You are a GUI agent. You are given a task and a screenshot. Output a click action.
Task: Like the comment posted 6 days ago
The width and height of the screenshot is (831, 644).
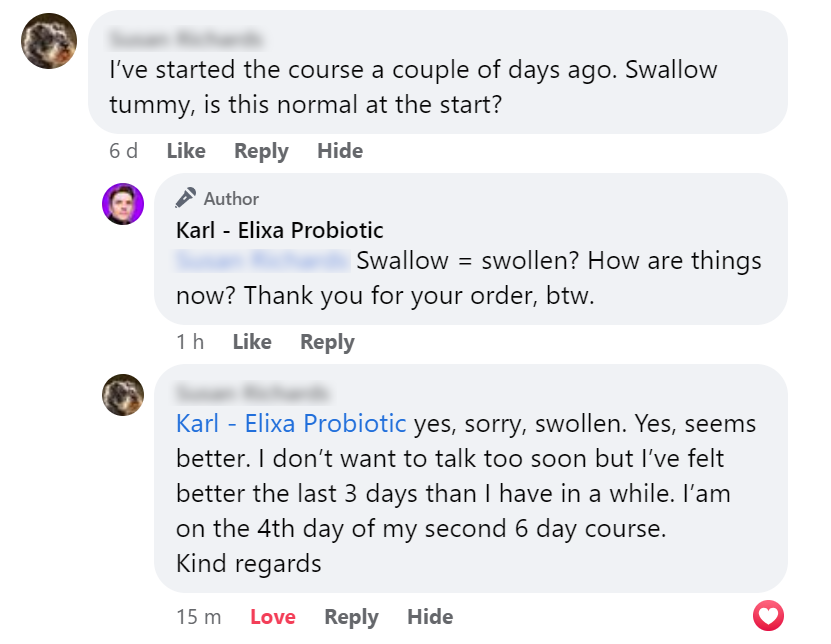point(186,151)
